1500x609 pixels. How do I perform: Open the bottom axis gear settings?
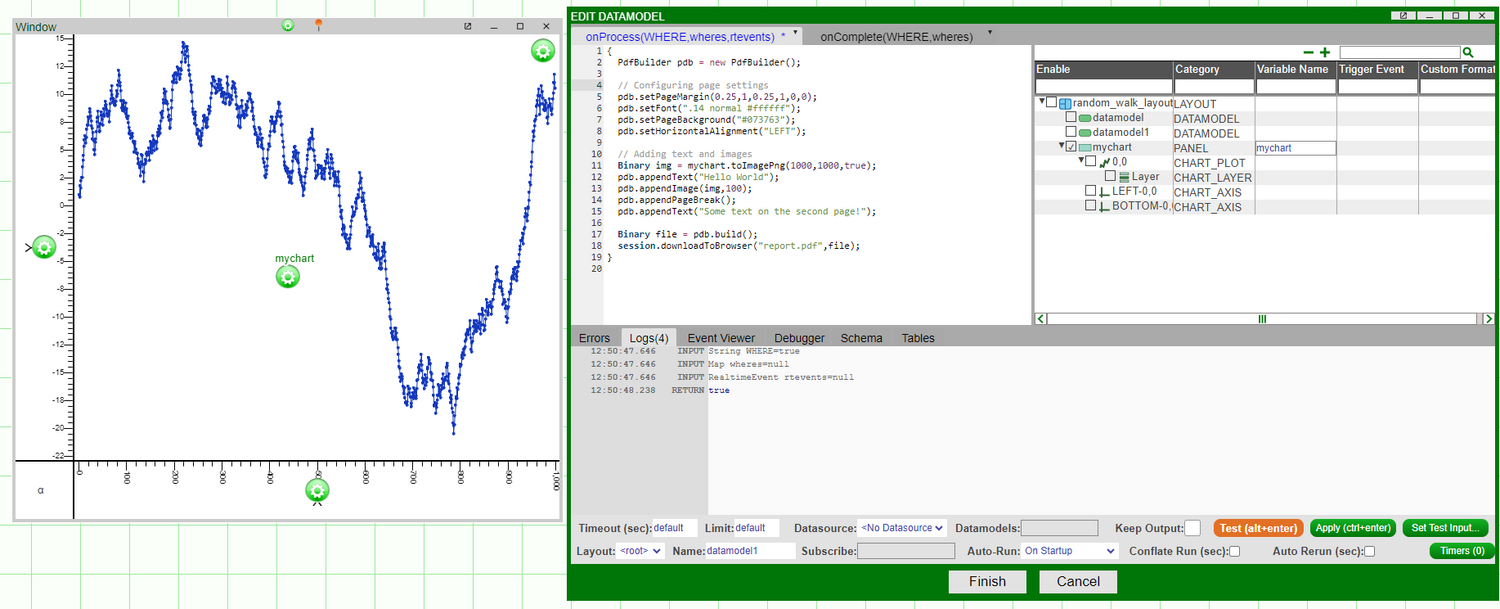[x=317, y=490]
